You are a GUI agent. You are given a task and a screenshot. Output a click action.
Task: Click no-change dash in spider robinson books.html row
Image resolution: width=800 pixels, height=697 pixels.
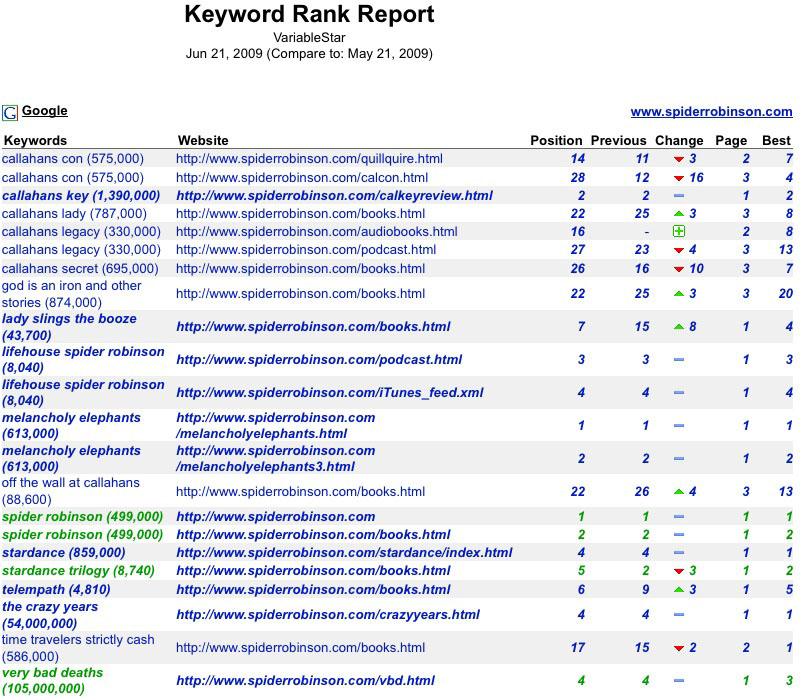coord(679,535)
